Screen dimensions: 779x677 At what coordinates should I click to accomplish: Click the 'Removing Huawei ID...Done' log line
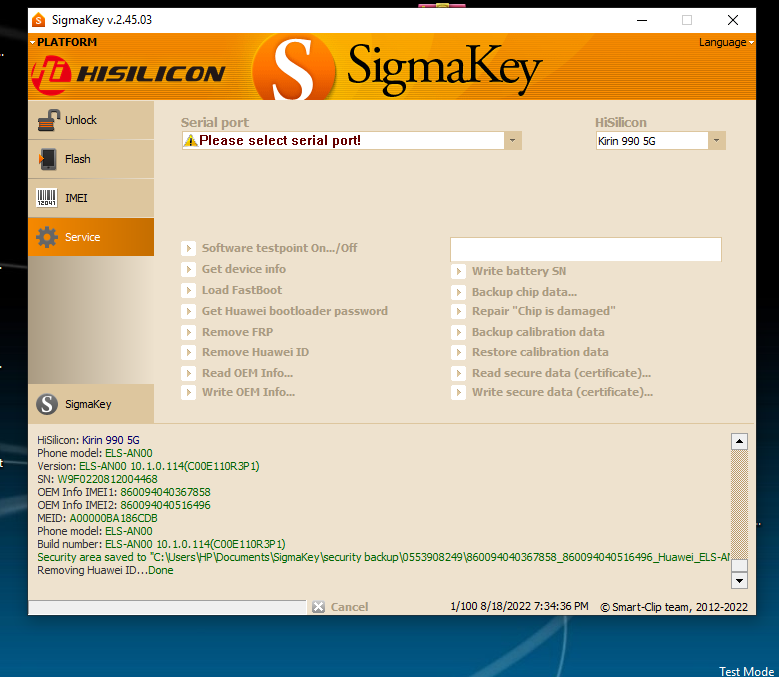(x=105, y=570)
